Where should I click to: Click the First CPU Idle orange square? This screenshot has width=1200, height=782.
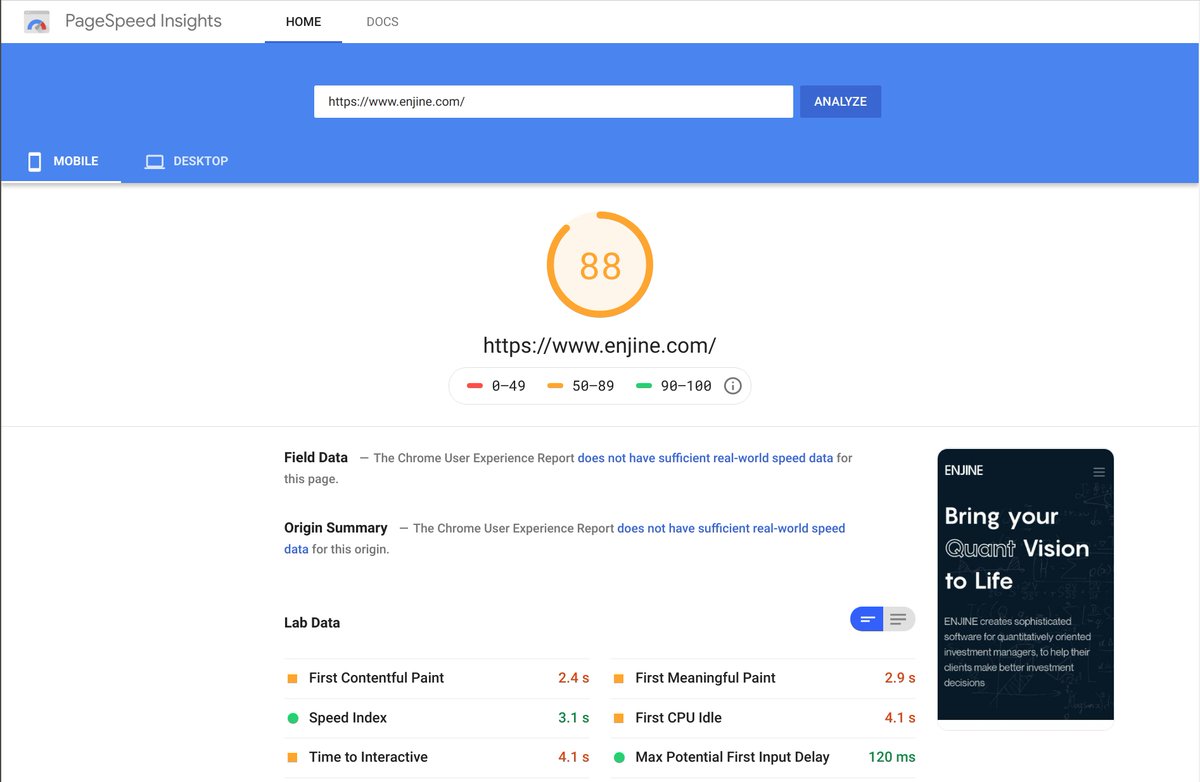coord(619,718)
